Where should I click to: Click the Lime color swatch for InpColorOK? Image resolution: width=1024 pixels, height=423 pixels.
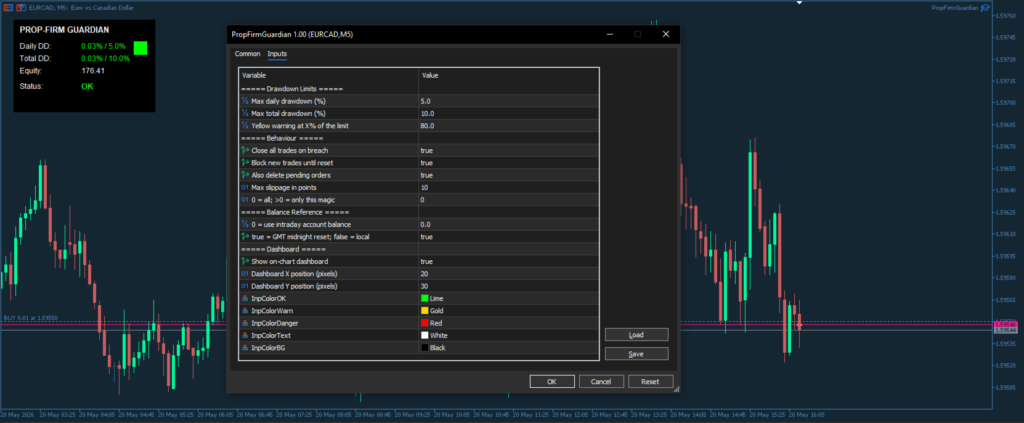[424, 298]
